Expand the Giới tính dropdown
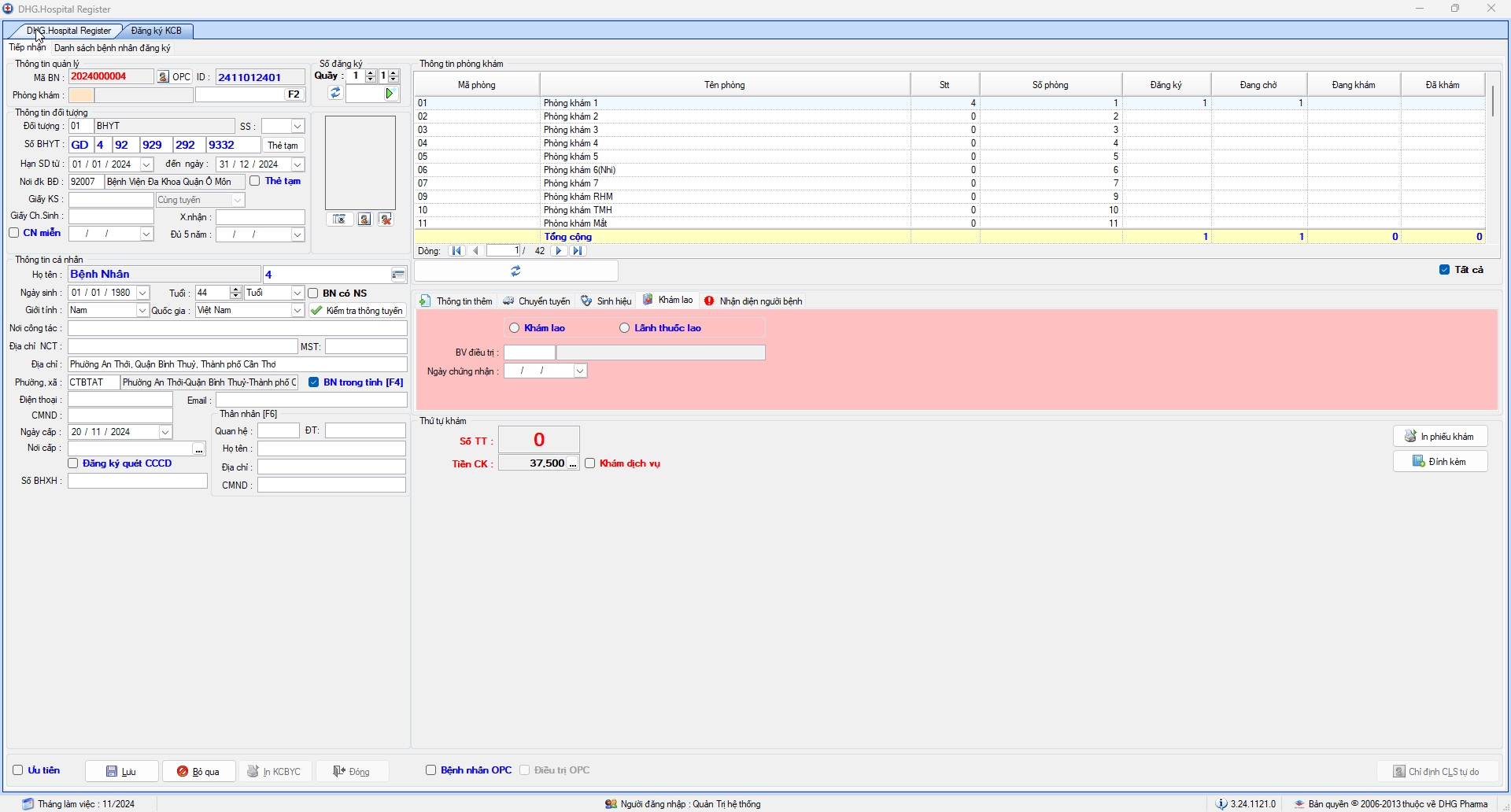 (142, 311)
